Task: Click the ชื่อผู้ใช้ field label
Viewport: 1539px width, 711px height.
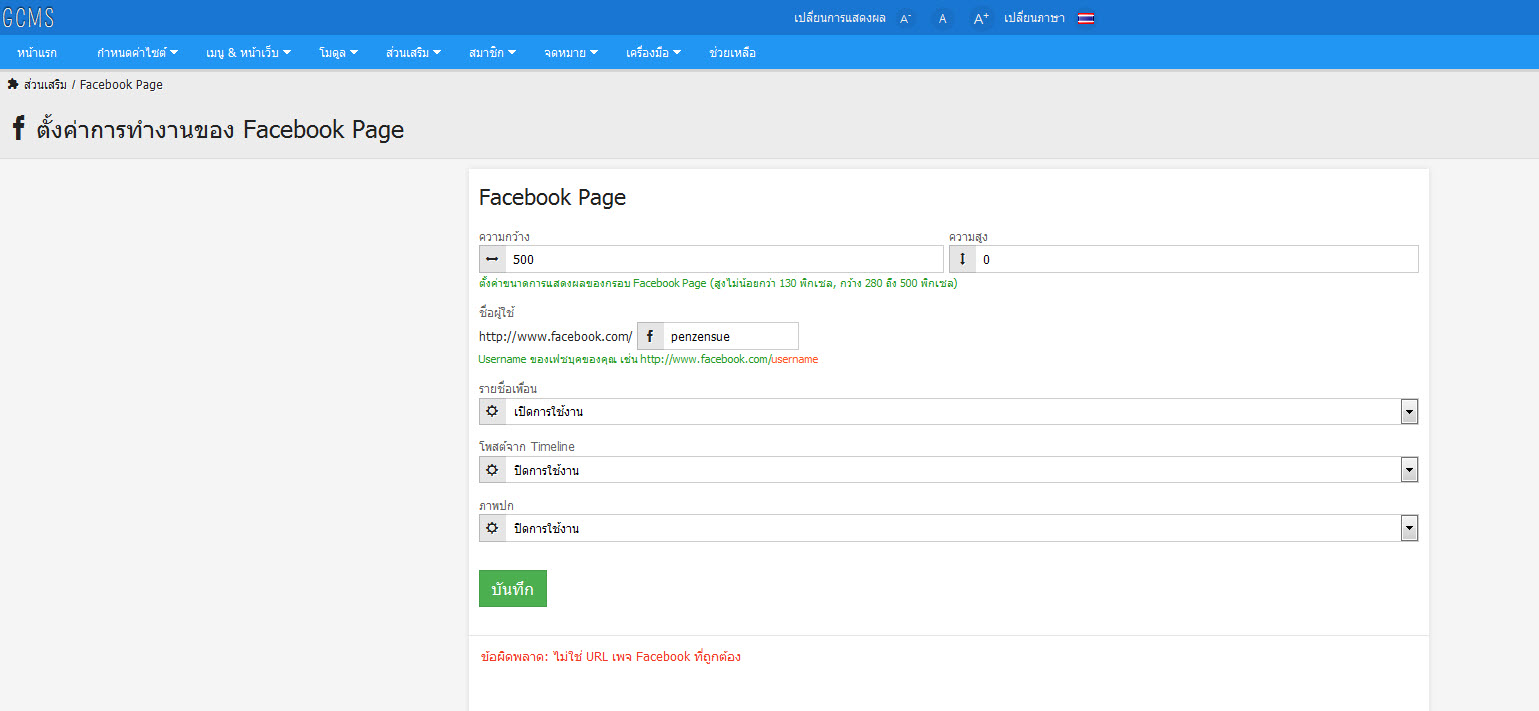Action: click(497, 312)
